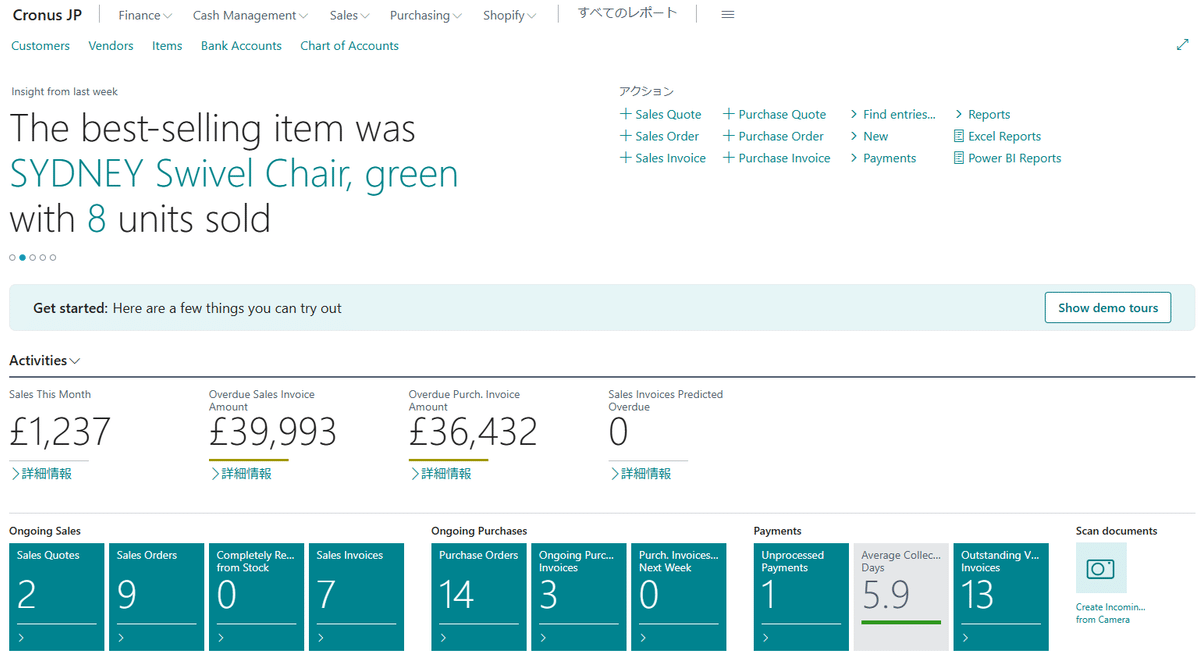Click the Average Collection Days progress indicator
The image size is (1200, 654).
(900, 622)
